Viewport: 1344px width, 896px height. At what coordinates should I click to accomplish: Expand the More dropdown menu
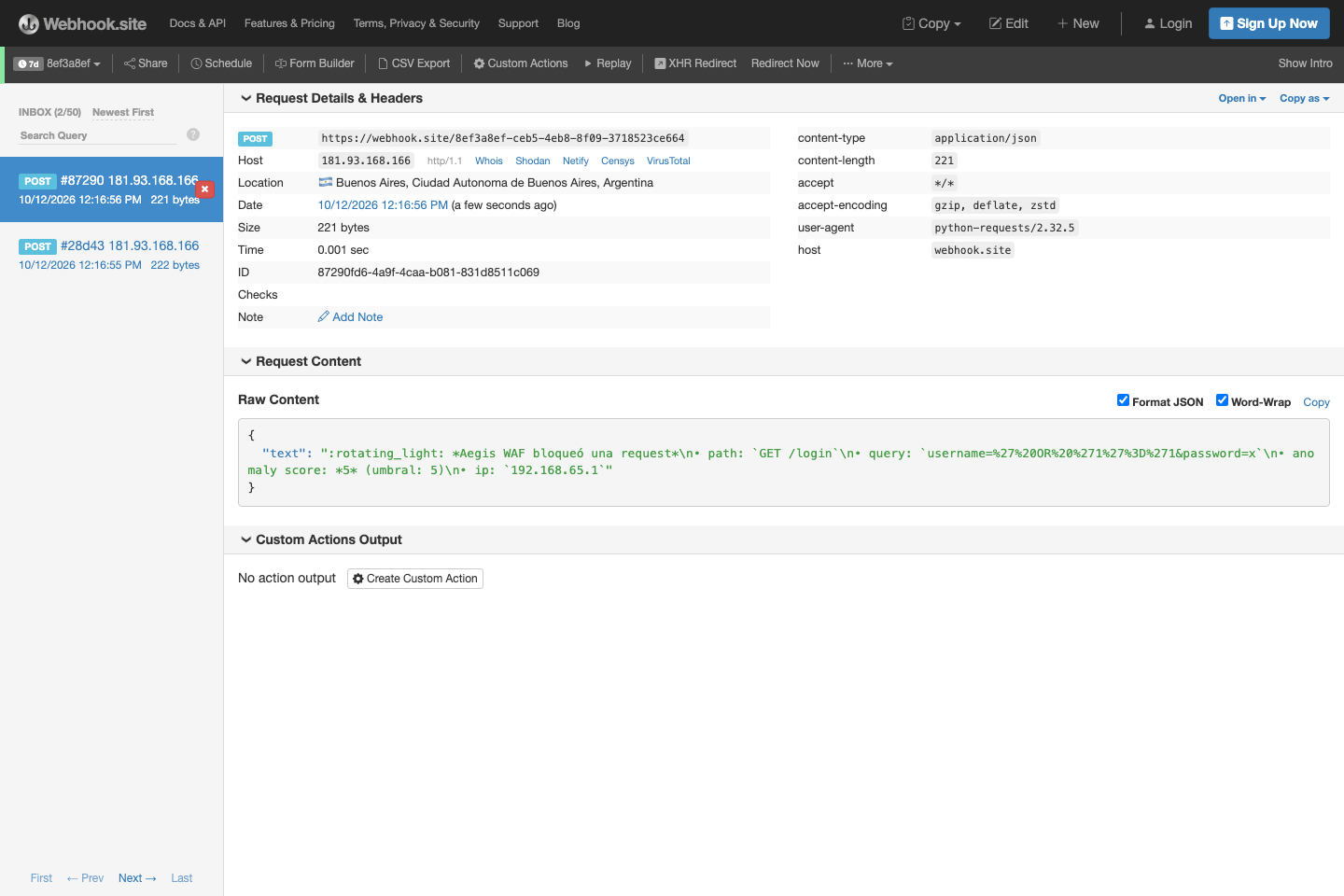point(868,63)
